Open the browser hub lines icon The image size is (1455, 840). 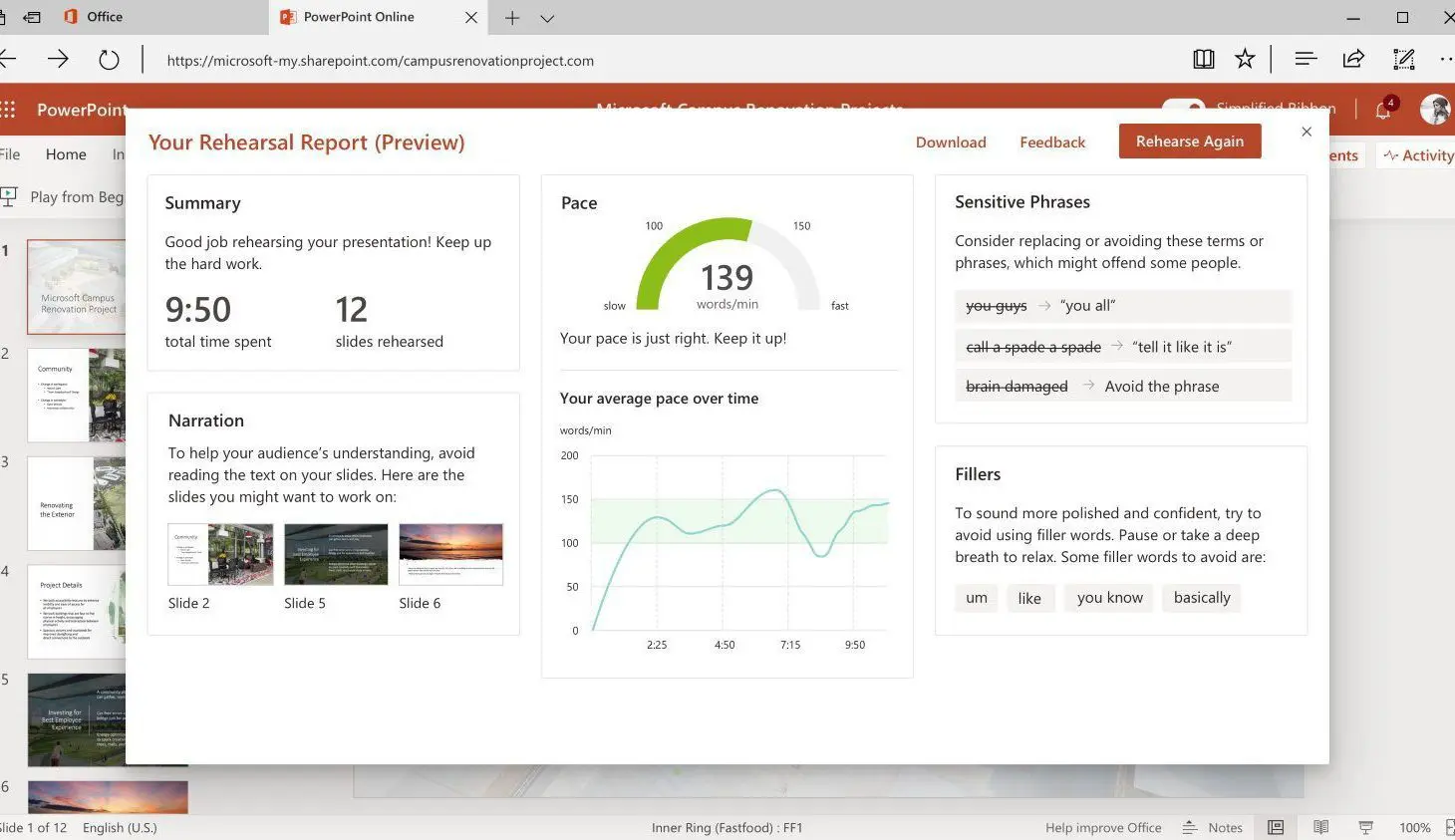pos(1306,60)
